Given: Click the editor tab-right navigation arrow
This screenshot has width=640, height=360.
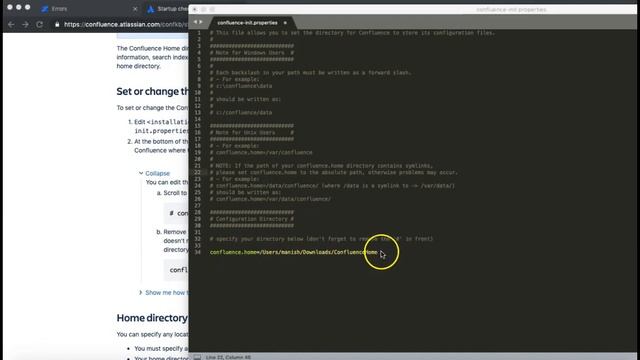Looking at the screenshot, I should 200,22.
